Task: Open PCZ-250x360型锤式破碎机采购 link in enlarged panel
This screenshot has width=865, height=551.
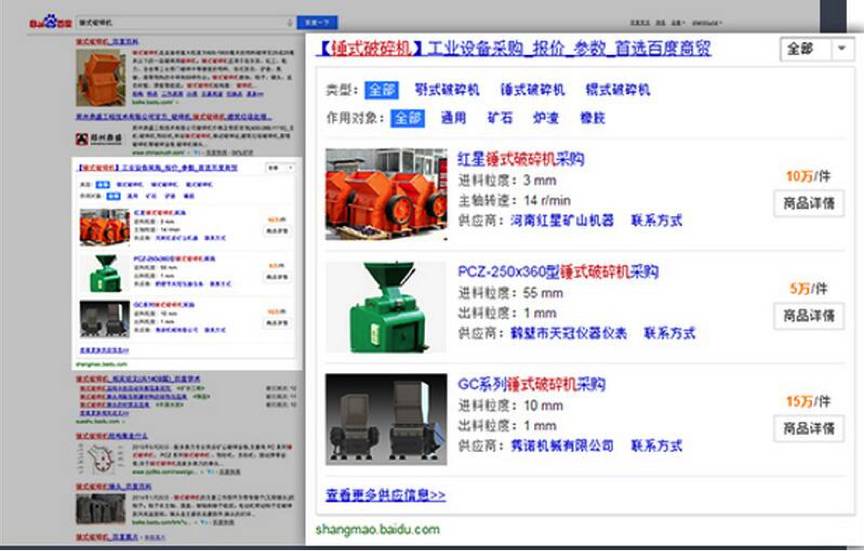Action: pyautogui.click(x=558, y=272)
